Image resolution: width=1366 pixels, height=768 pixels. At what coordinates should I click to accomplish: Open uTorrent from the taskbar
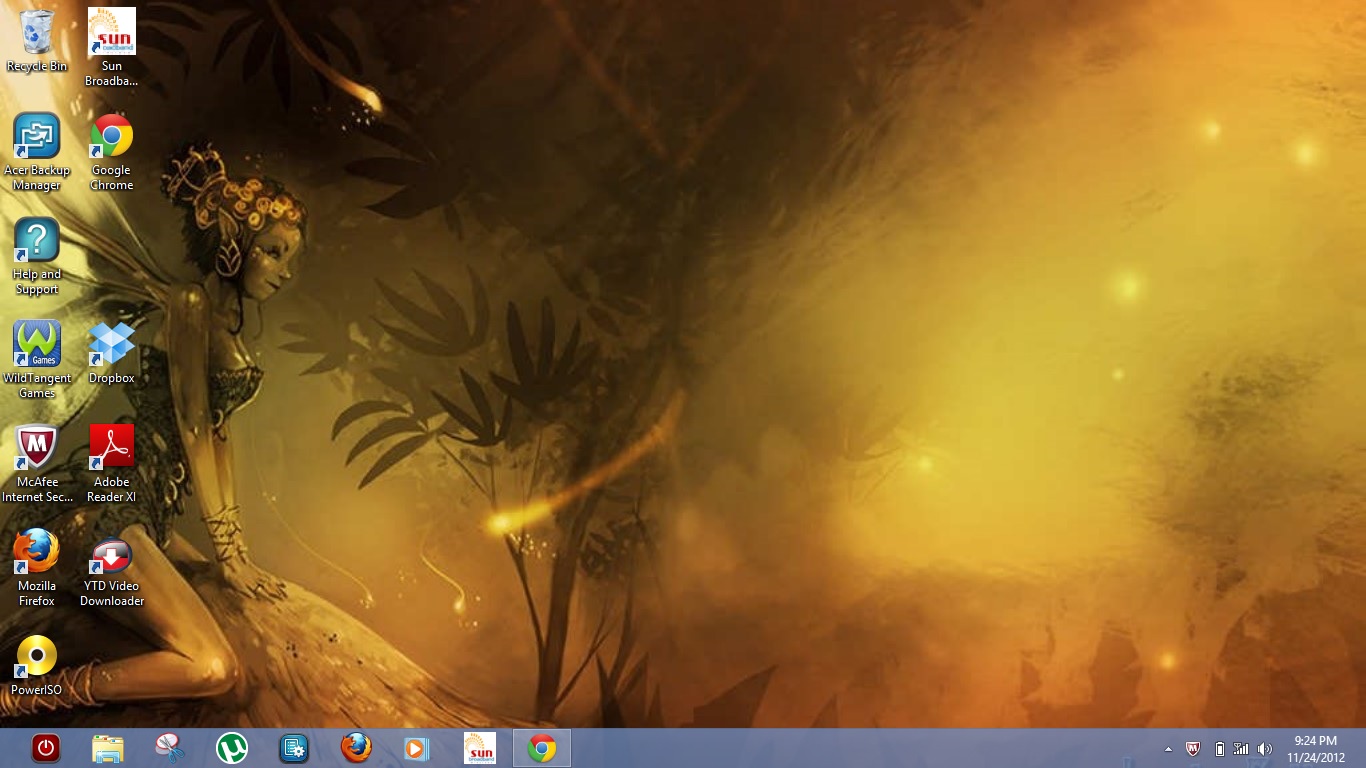tap(232, 748)
